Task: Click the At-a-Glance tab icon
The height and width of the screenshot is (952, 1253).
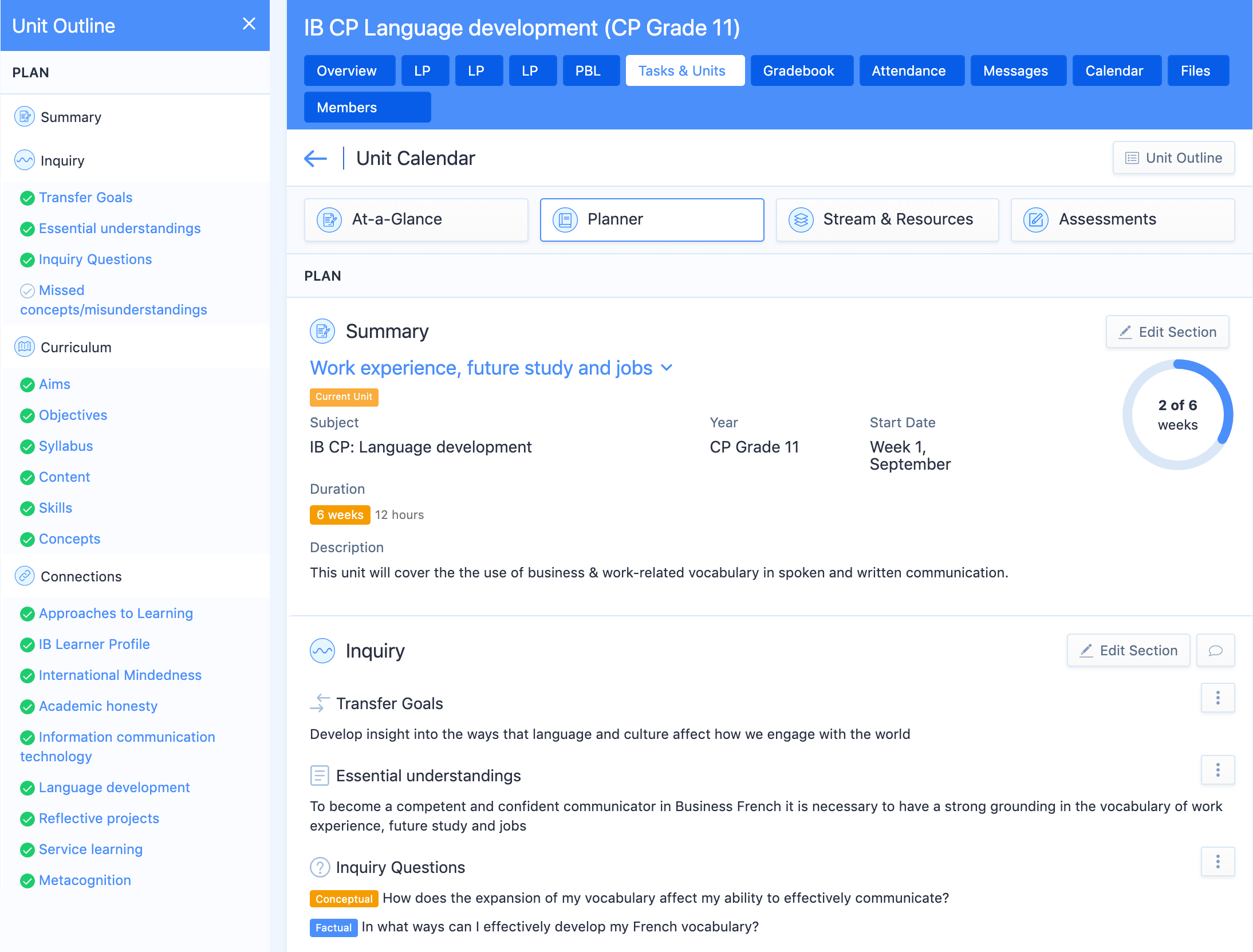Action: tap(329, 220)
